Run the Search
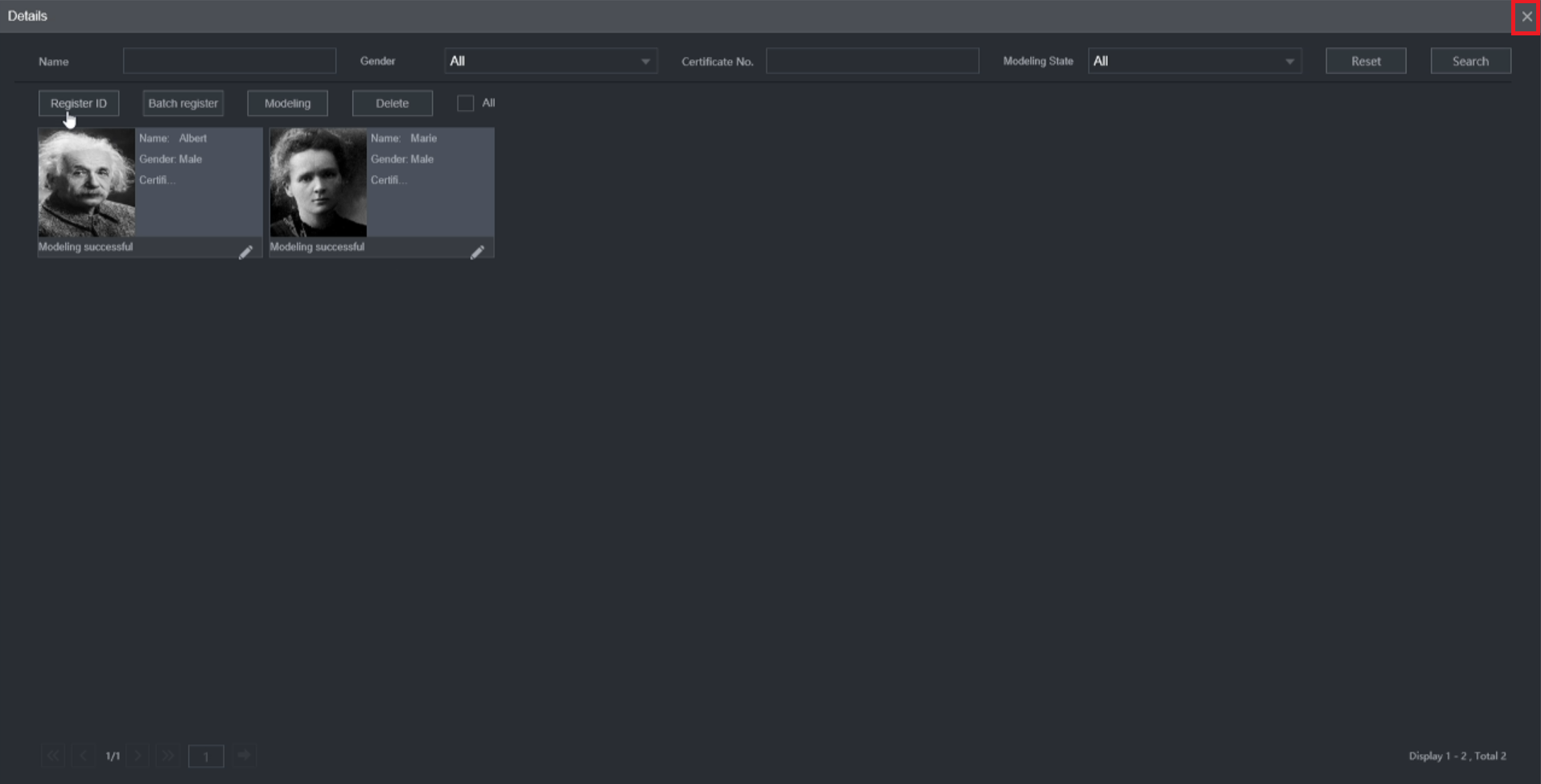 tap(1470, 61)
